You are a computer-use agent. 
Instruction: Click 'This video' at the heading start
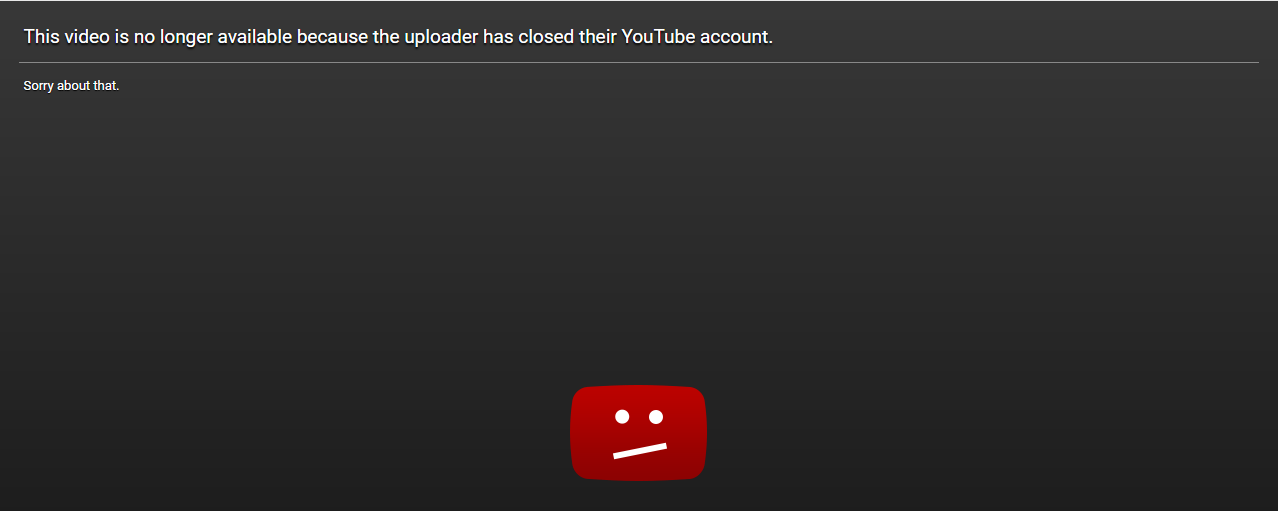(66, 37)
